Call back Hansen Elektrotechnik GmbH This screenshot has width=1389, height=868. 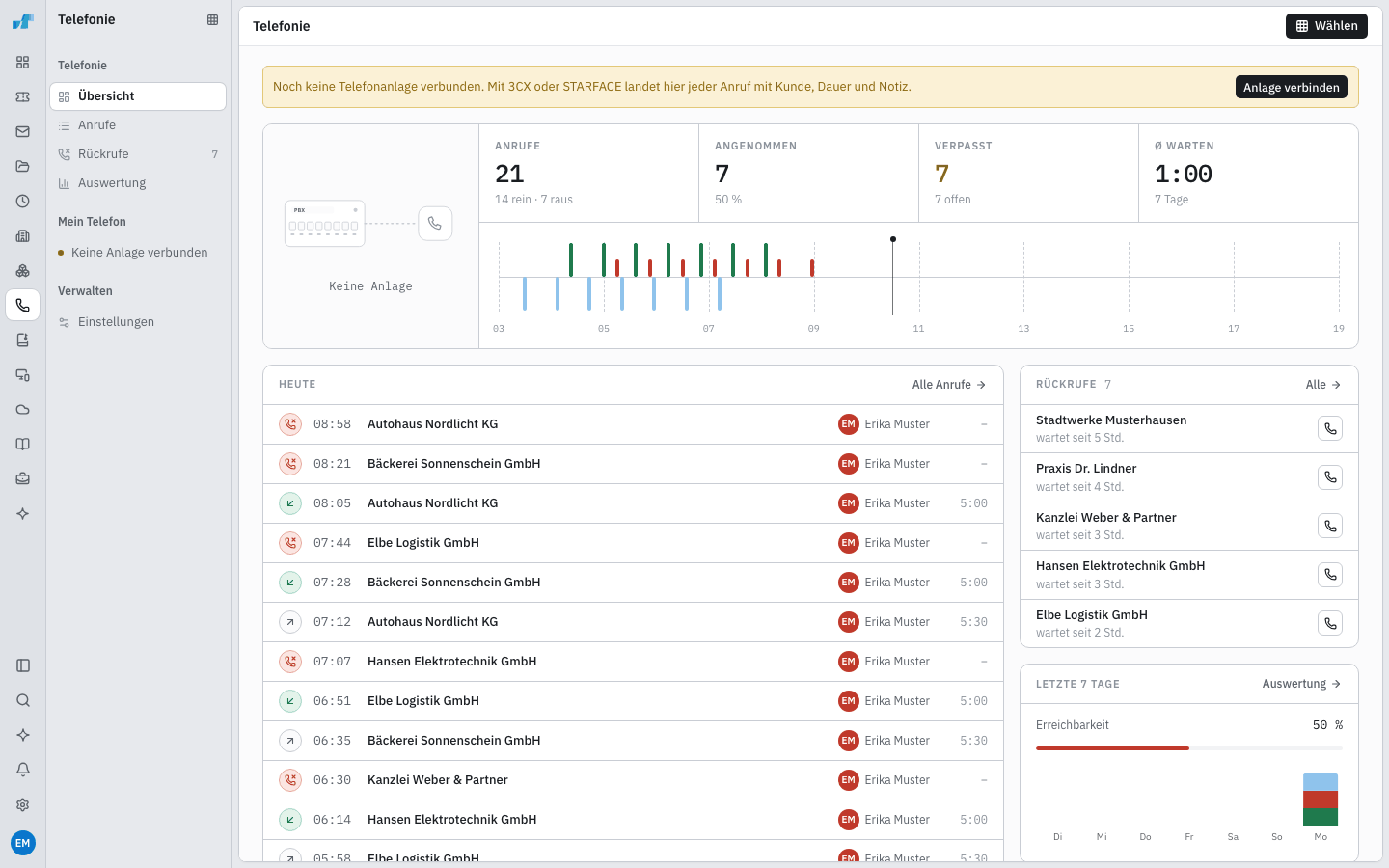coord(1330,575)
